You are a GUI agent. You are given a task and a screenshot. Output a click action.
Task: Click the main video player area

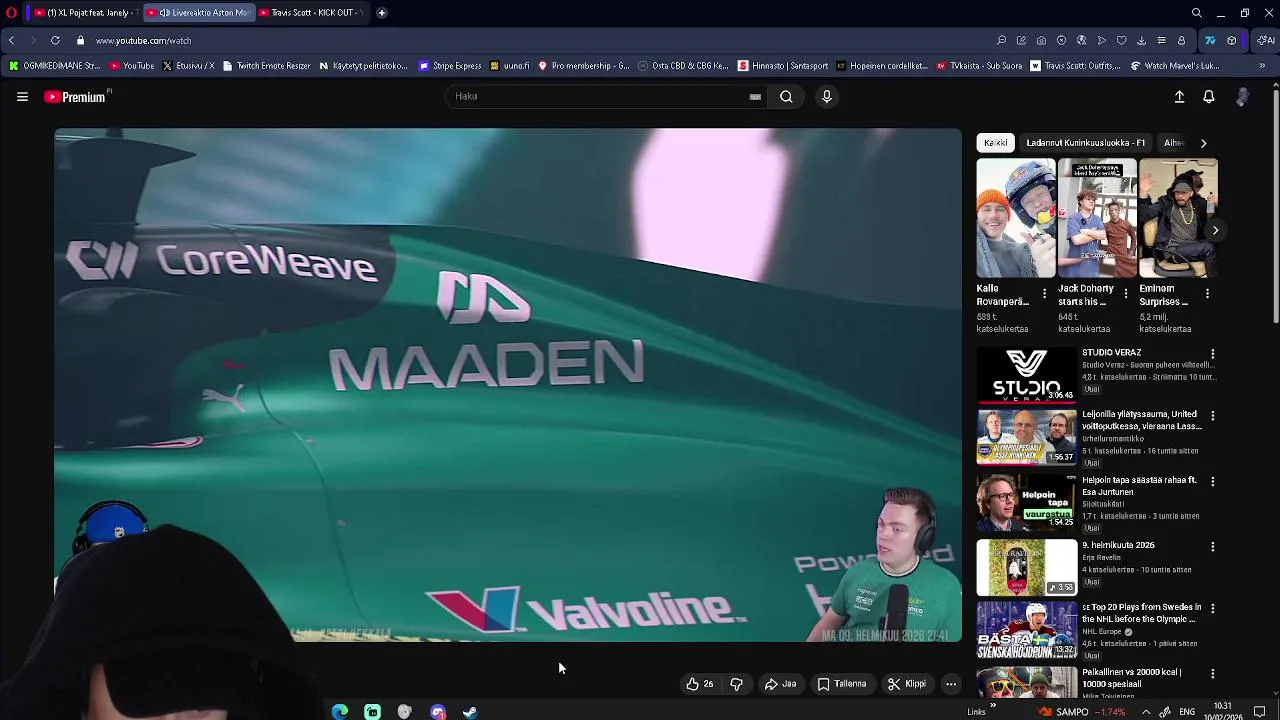click(x=508, y=385)
